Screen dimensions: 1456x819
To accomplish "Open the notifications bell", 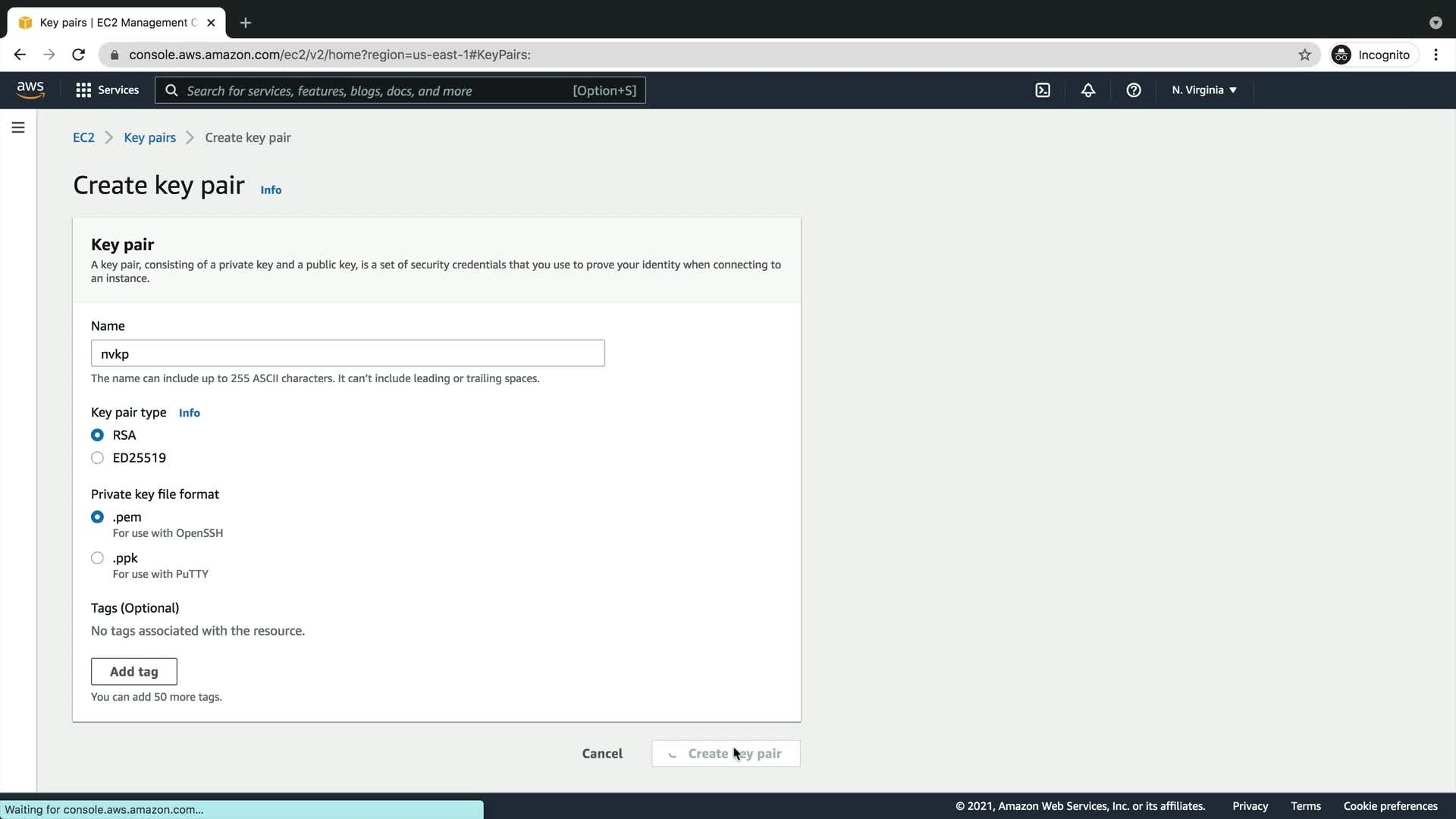I will click(x=1088, y=90).
